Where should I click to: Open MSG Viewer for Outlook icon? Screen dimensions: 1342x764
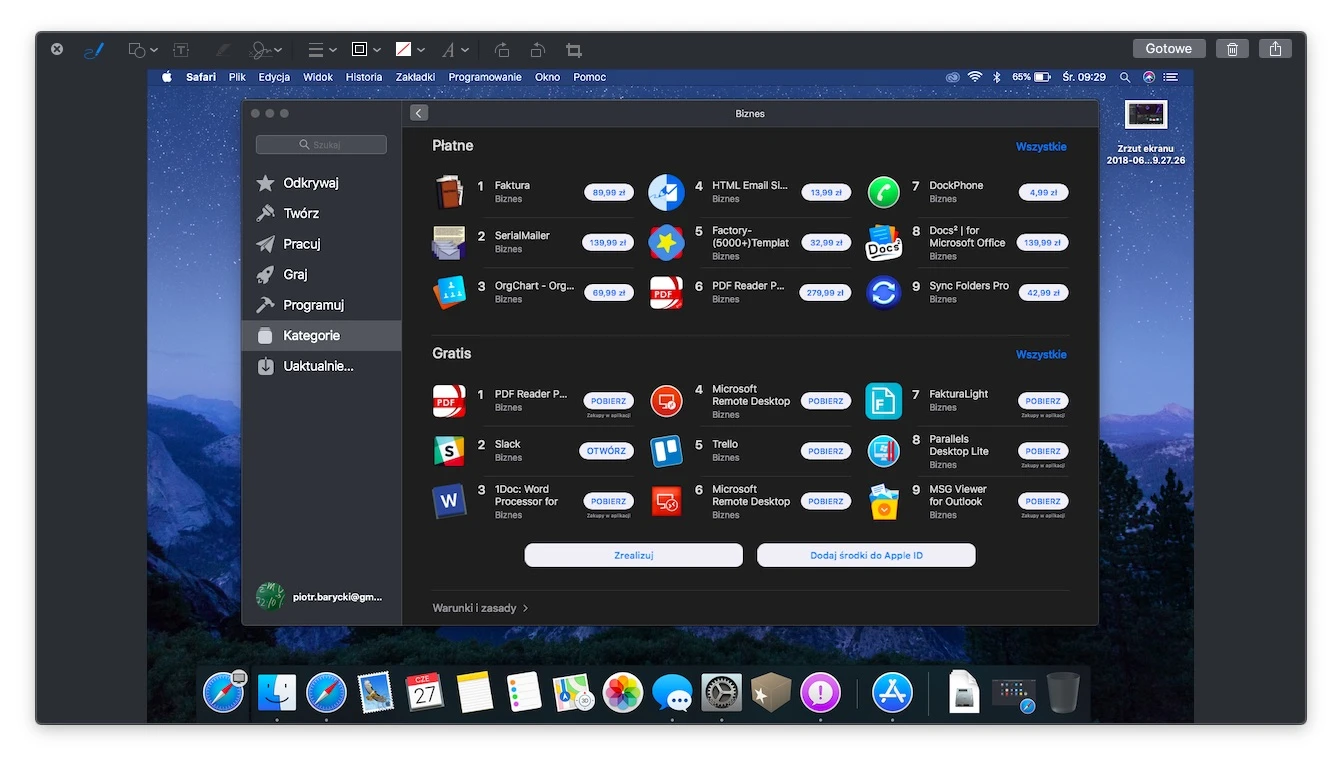coord(884,501)
